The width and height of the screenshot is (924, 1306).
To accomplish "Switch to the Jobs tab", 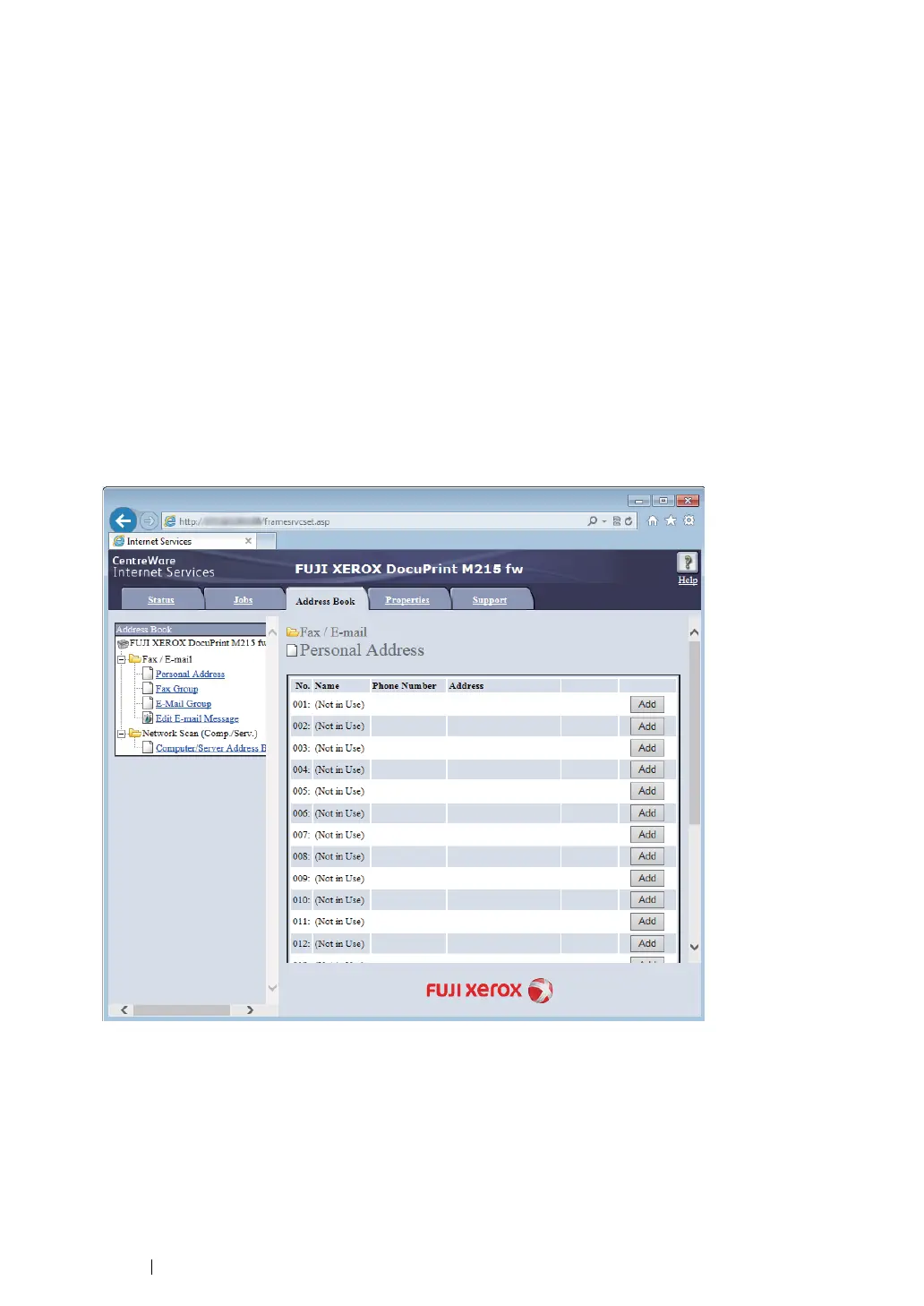I will [x=244, y=599].
